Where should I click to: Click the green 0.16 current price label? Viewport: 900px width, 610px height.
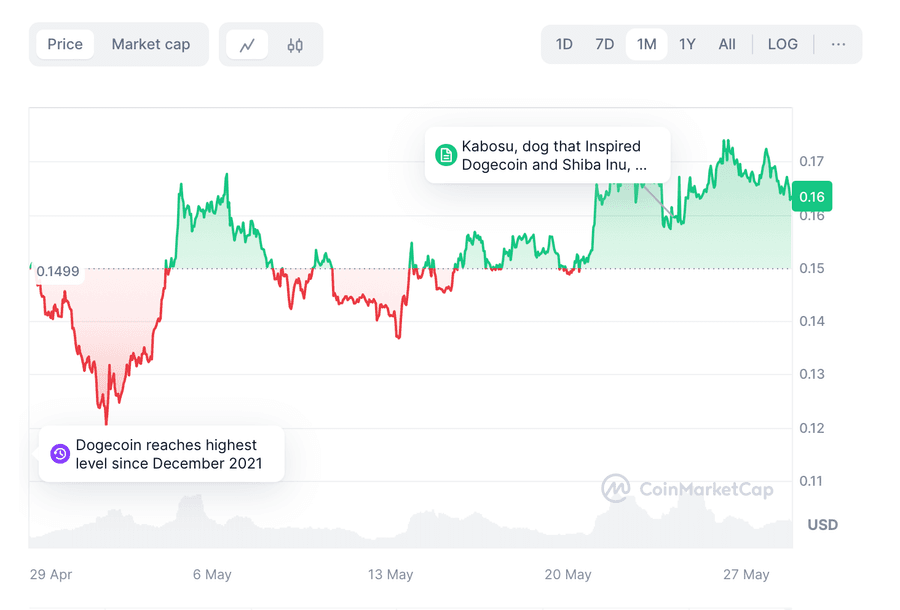click(812, 197)
